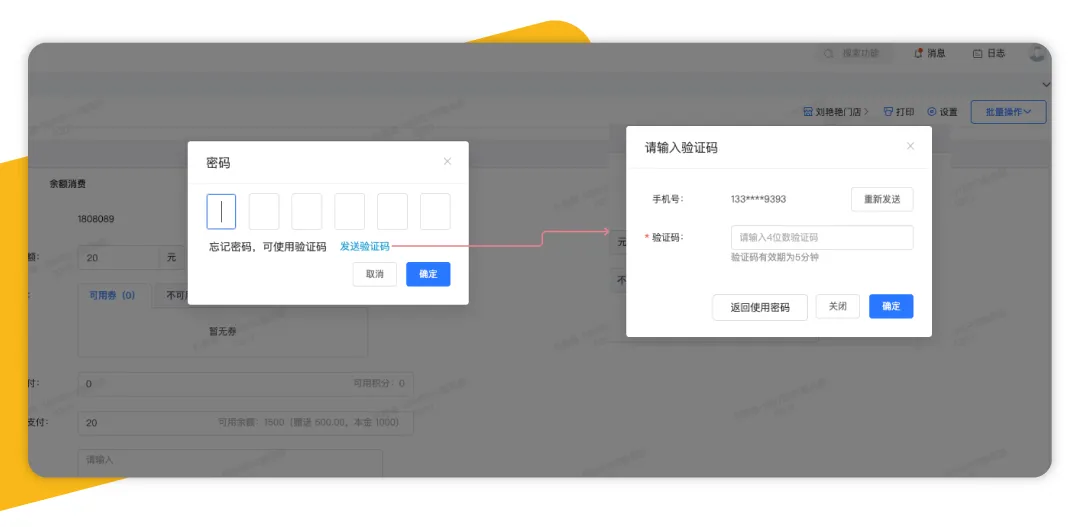Click the collapse chevron below the avatar
This screenshot has width=1080, height=527.
tap(1046, 84)
